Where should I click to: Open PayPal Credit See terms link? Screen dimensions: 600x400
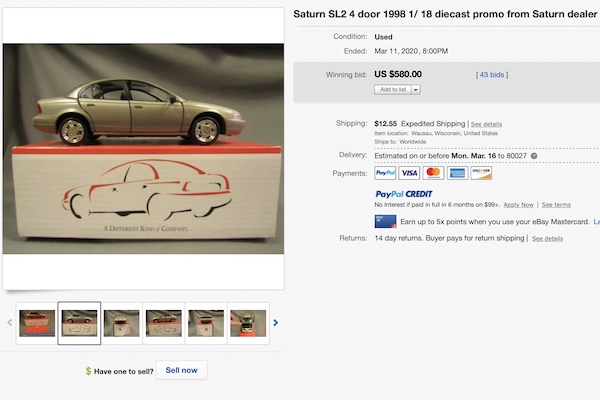555,204
